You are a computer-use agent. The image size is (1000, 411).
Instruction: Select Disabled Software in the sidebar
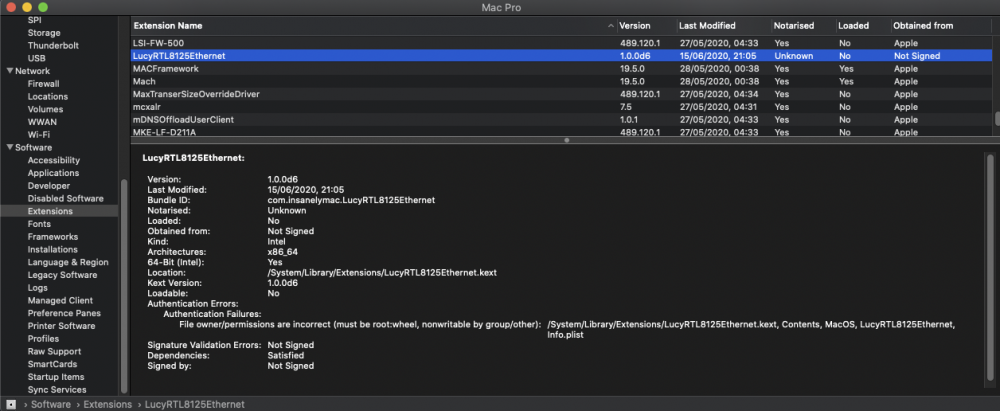(x=66, y=198)
